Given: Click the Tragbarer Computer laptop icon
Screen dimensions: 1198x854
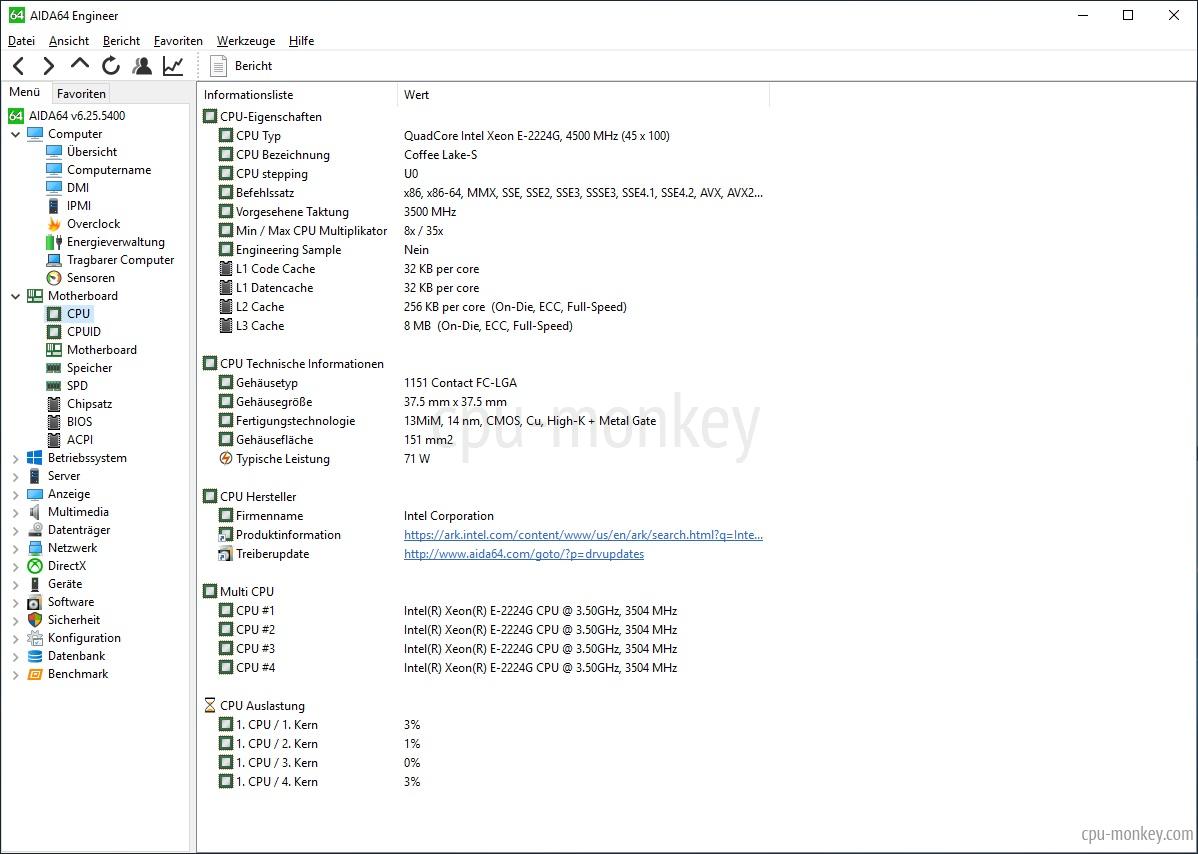Looking at the screenshot, I should coord(53,260).
